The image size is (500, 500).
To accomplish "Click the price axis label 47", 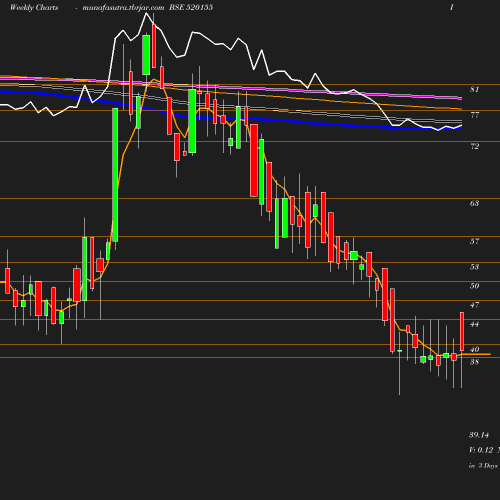I will click(x=475, y=305).
